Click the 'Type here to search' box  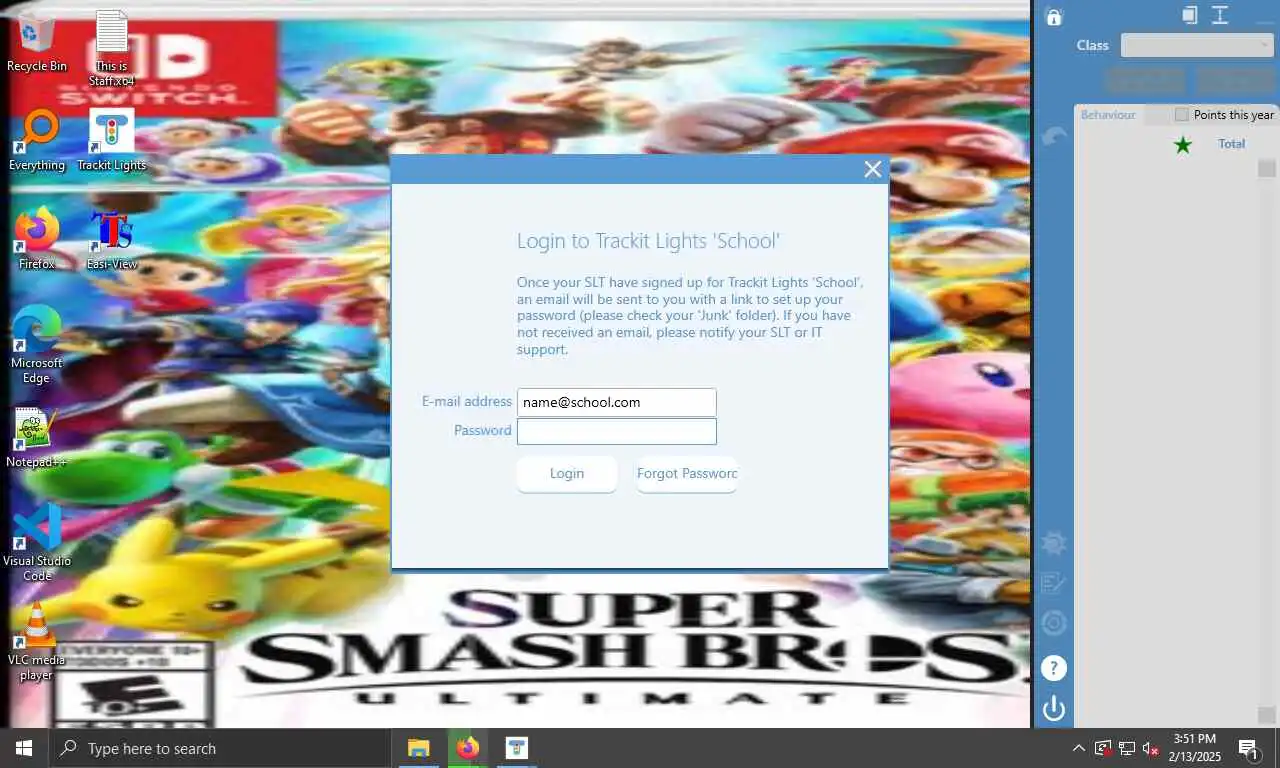point(219,748)
